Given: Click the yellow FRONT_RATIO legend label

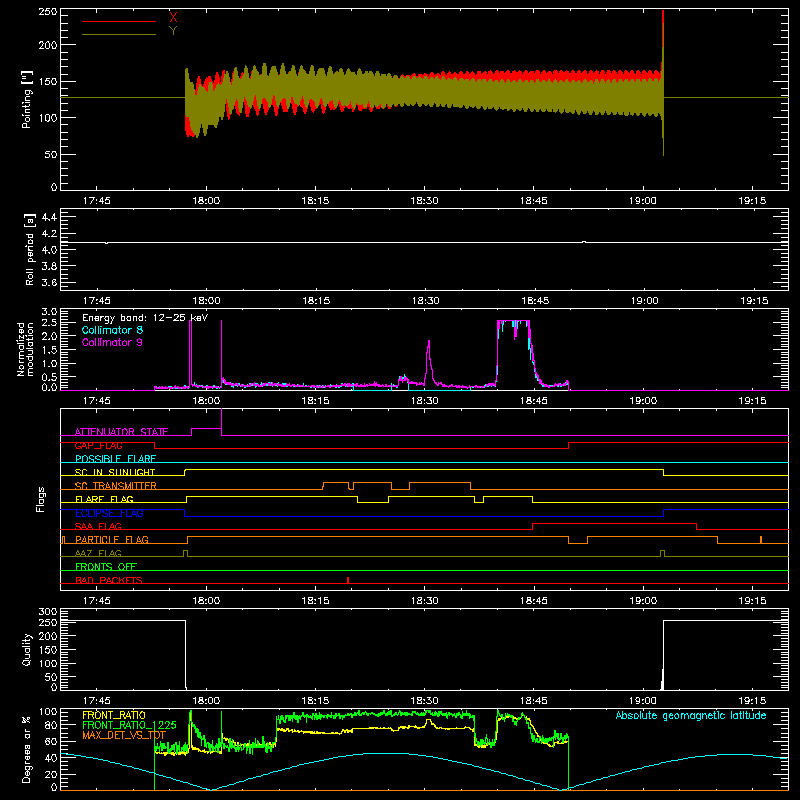Looking at the screenshot, I should 114,715.
